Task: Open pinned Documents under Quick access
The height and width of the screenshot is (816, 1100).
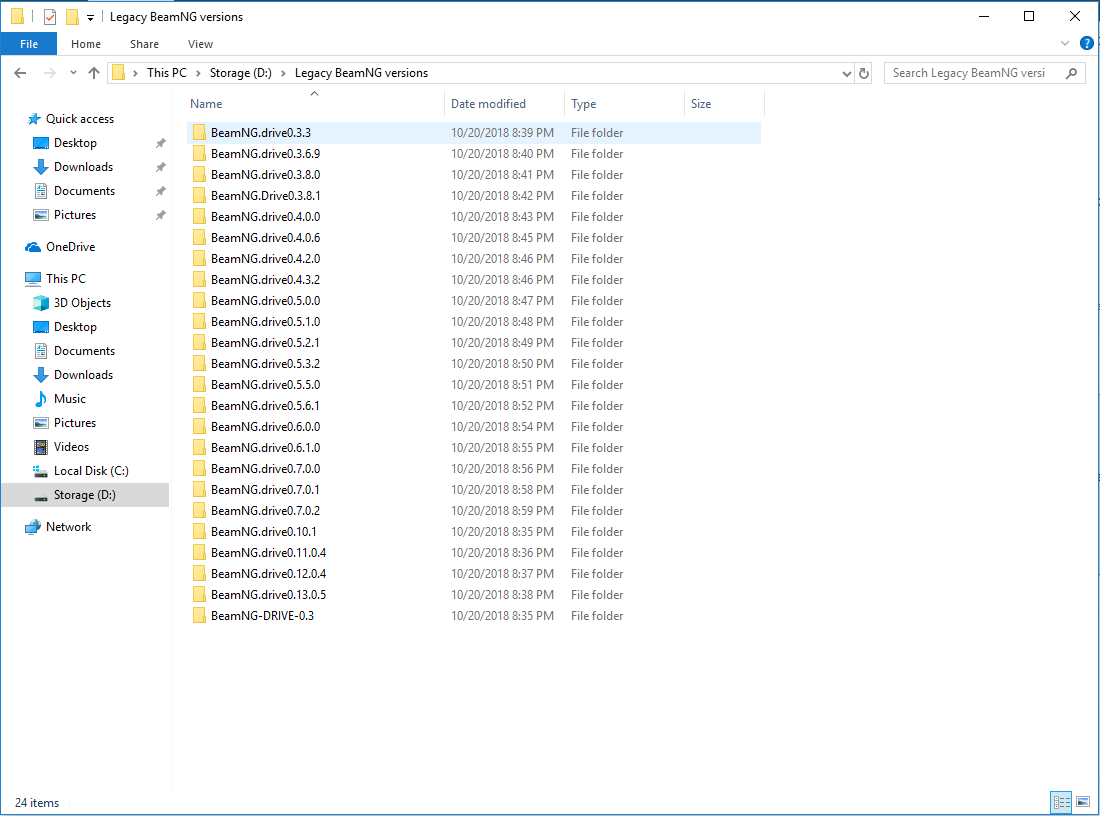Action: (x=84, y=191)
